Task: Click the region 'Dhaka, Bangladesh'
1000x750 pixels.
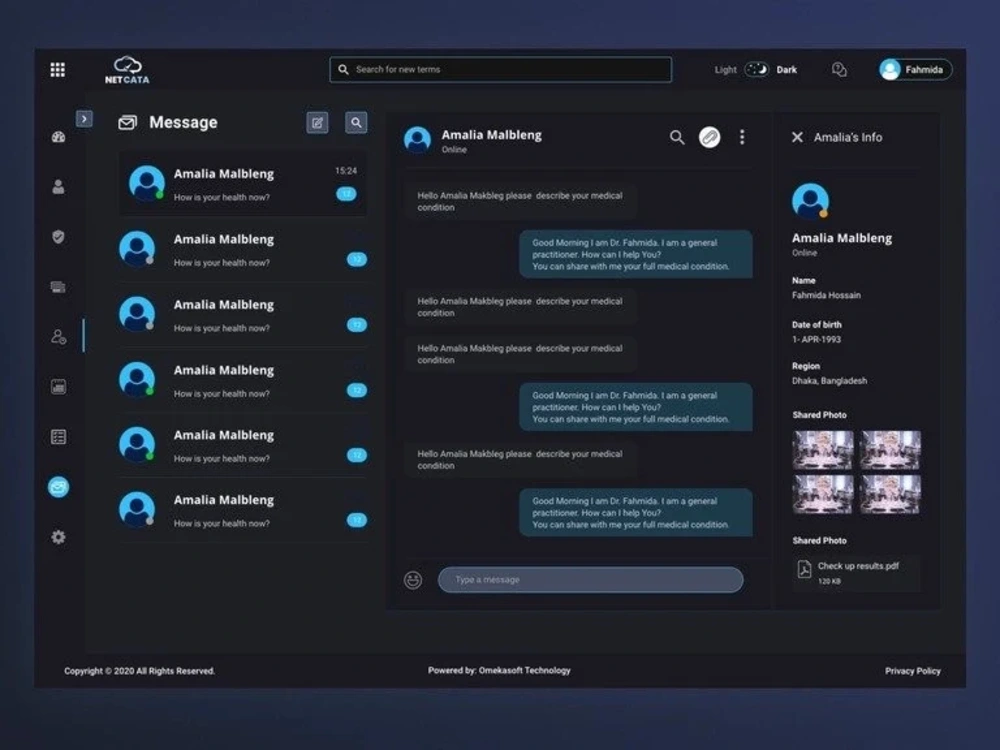Action: tap(829, 381)
